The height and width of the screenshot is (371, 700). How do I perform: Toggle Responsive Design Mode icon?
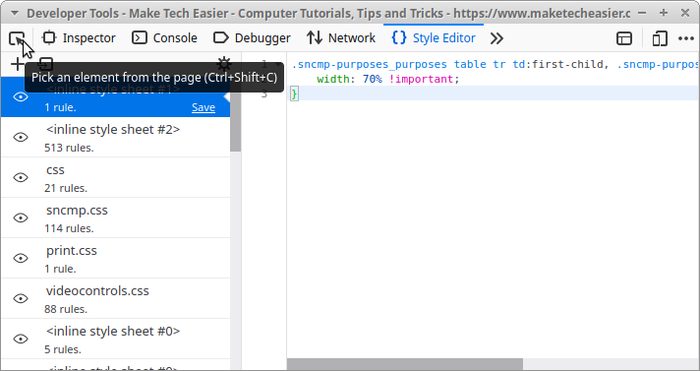pos(659,38)
